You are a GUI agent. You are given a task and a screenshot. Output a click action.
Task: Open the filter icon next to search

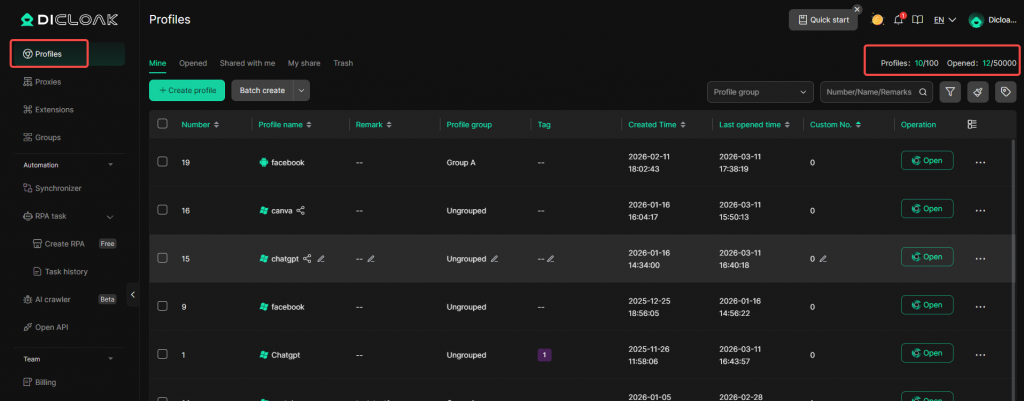[950, 92]
